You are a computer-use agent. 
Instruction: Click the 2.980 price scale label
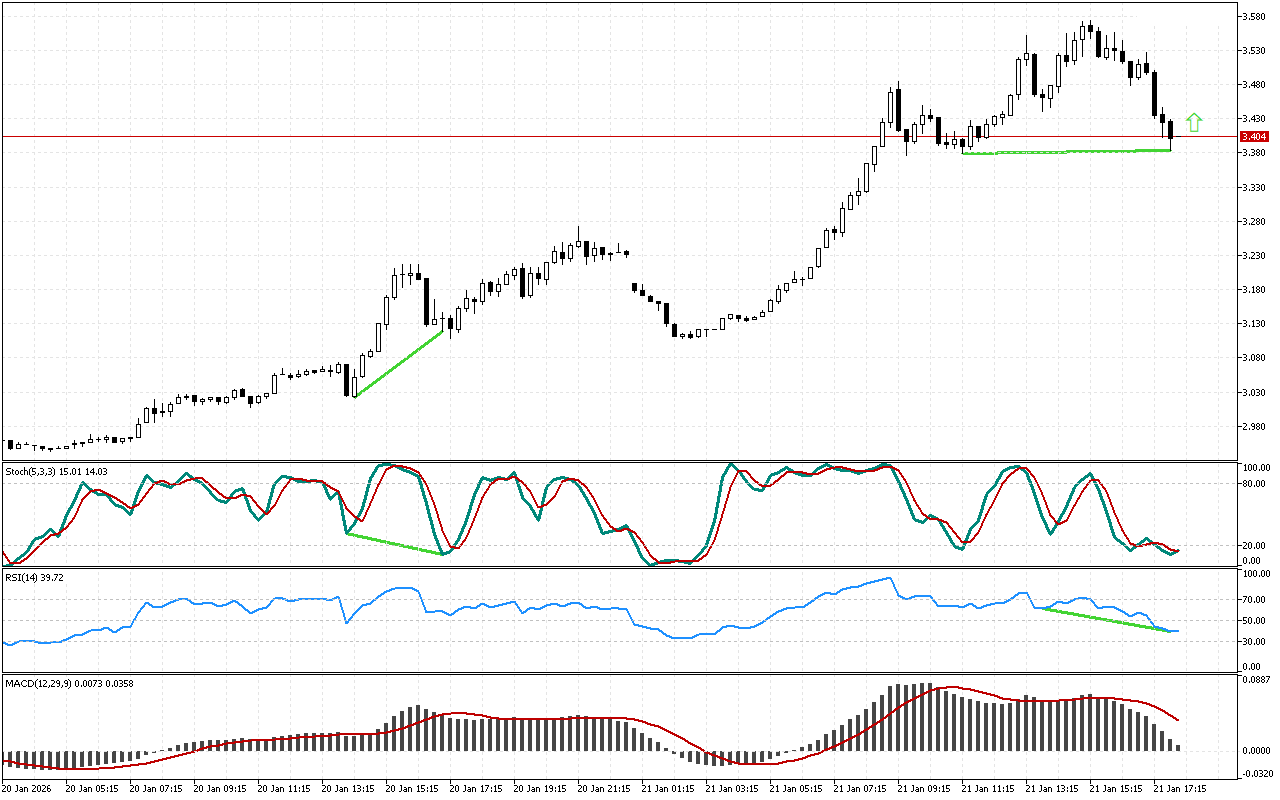[x=1254, y=427]
